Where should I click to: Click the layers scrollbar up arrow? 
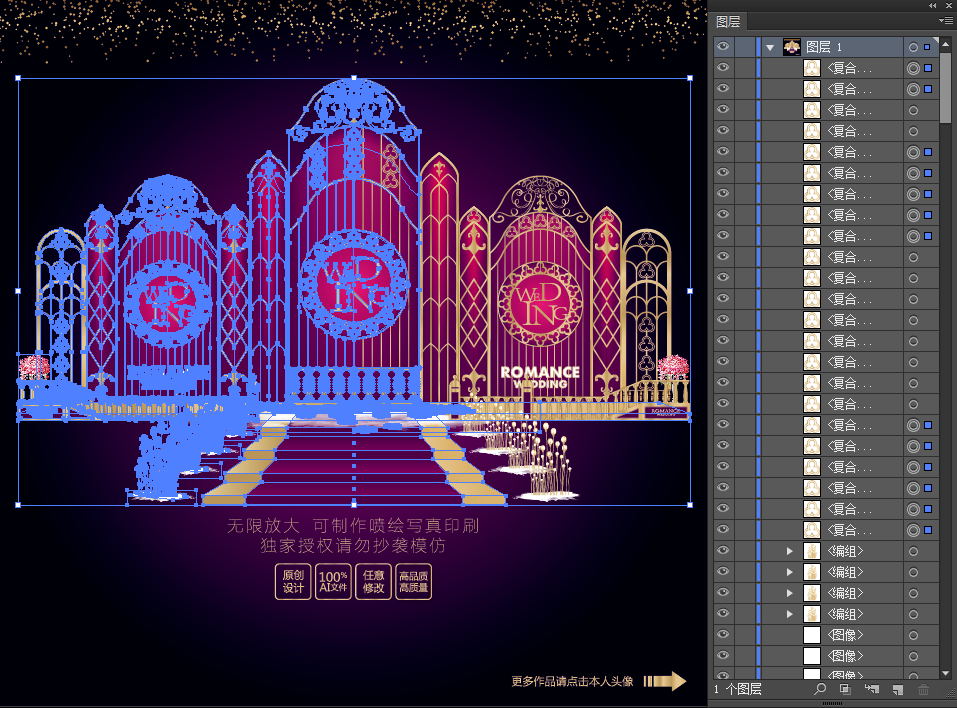pyautogui.click(x=945, y=44)
